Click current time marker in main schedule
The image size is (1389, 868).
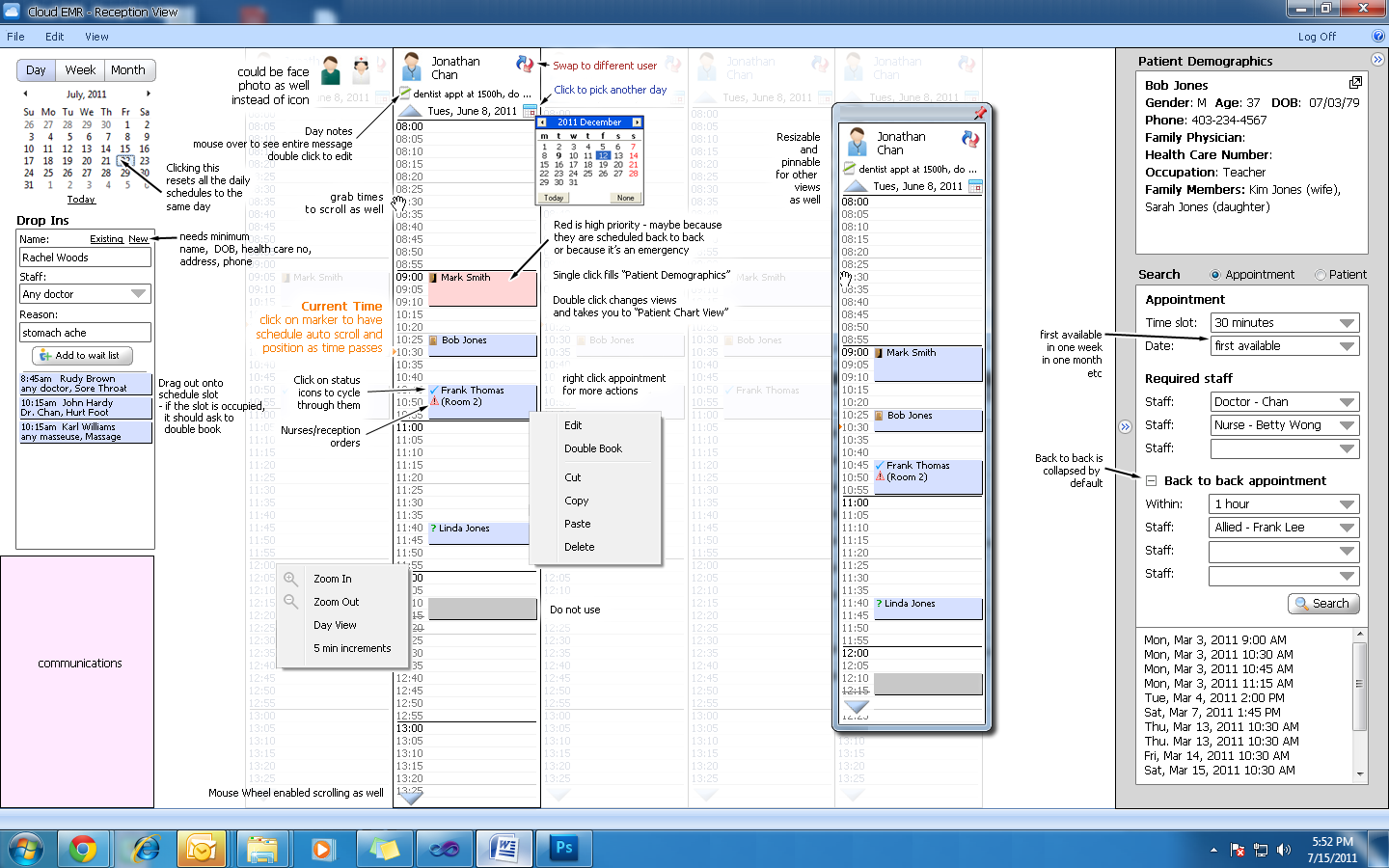click(x=395, y=352)
